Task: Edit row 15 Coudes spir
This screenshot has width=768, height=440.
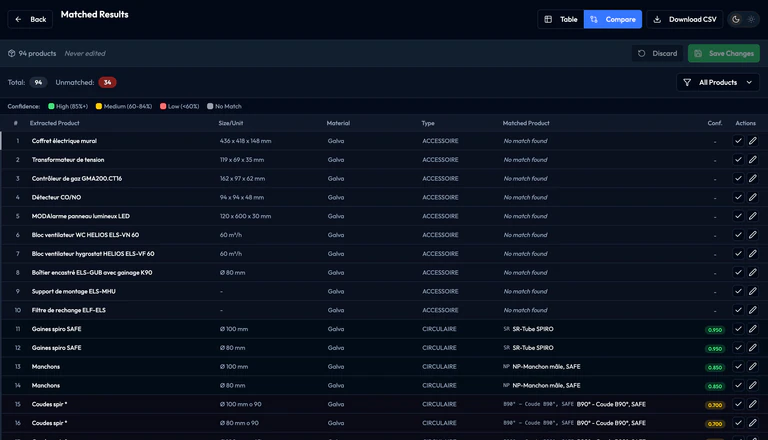Action: 753,404
